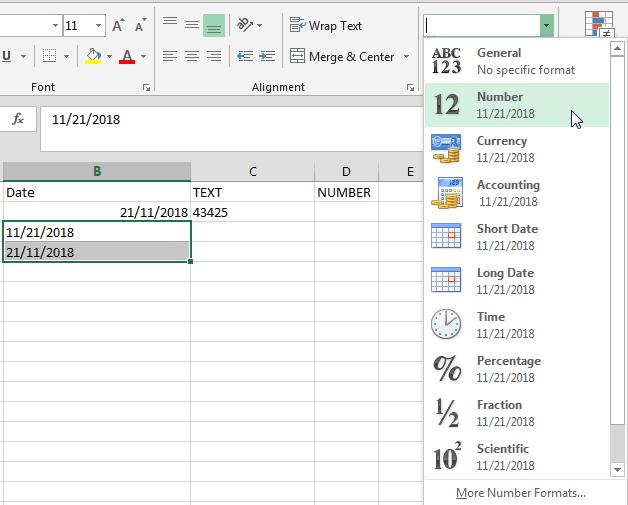628x505 pixels.
Task: Collapse the number format dropdown arrow
Action: click(x=546, y=26)
